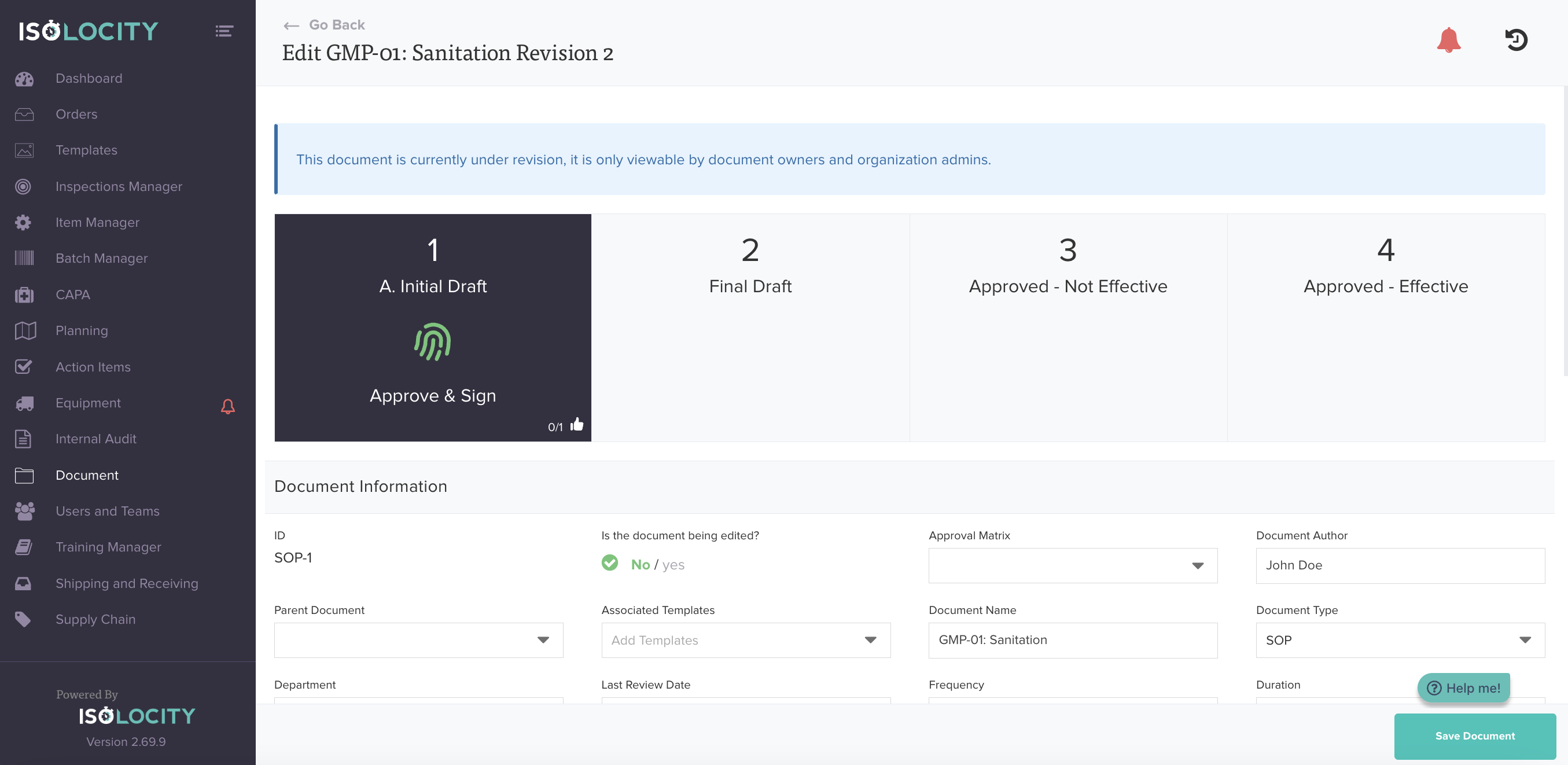Toggle the green check for document edited
The width and height of the screenshot is (1568, 765).
609,562
